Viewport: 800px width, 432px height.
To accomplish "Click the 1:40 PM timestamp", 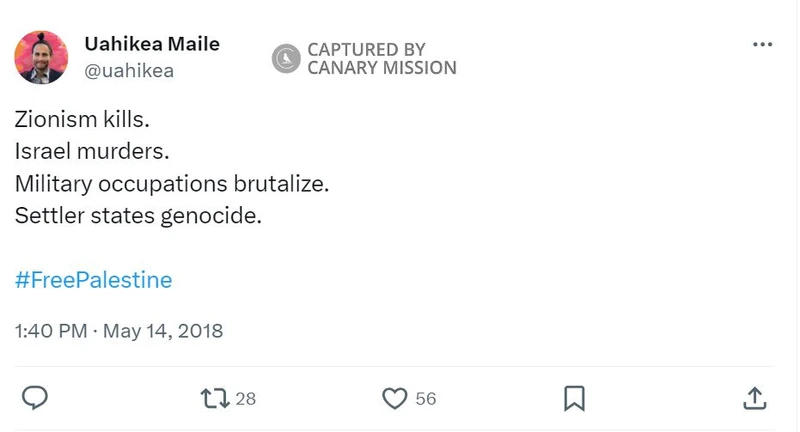I will 51,330.
